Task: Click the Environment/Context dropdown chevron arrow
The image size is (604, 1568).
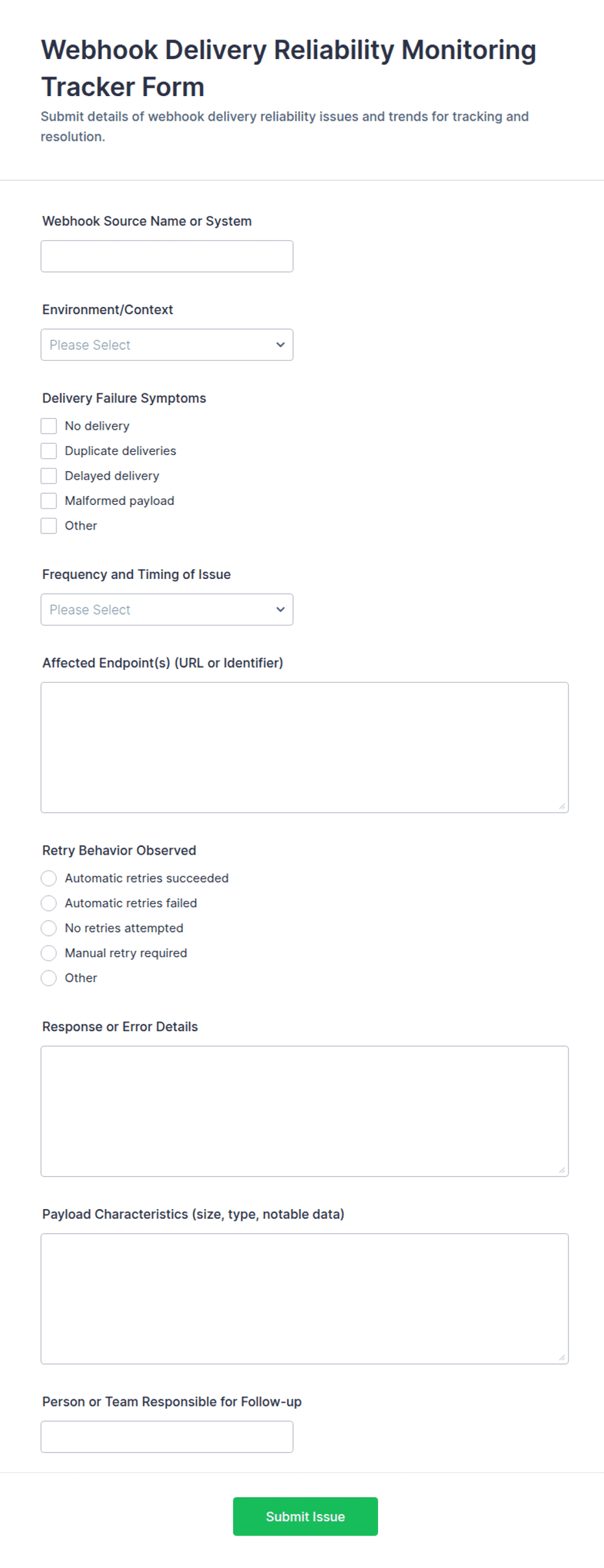Action: pyautogui.click(x=281, y=345)
